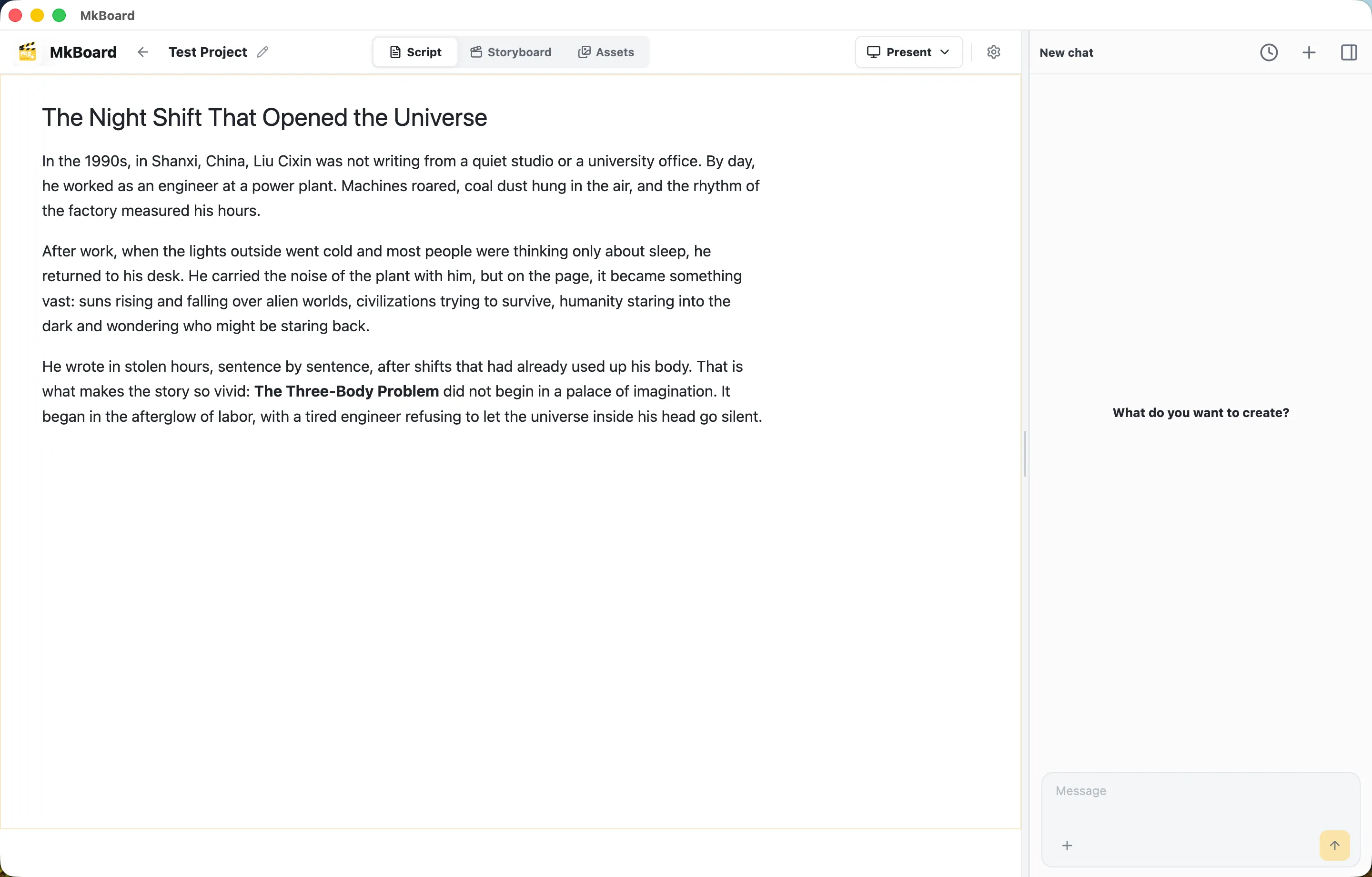Click the macOS yellow minimize button
Image resolution: width=1372 pixels, height=877 pixels.
click(x=37, y=15)
